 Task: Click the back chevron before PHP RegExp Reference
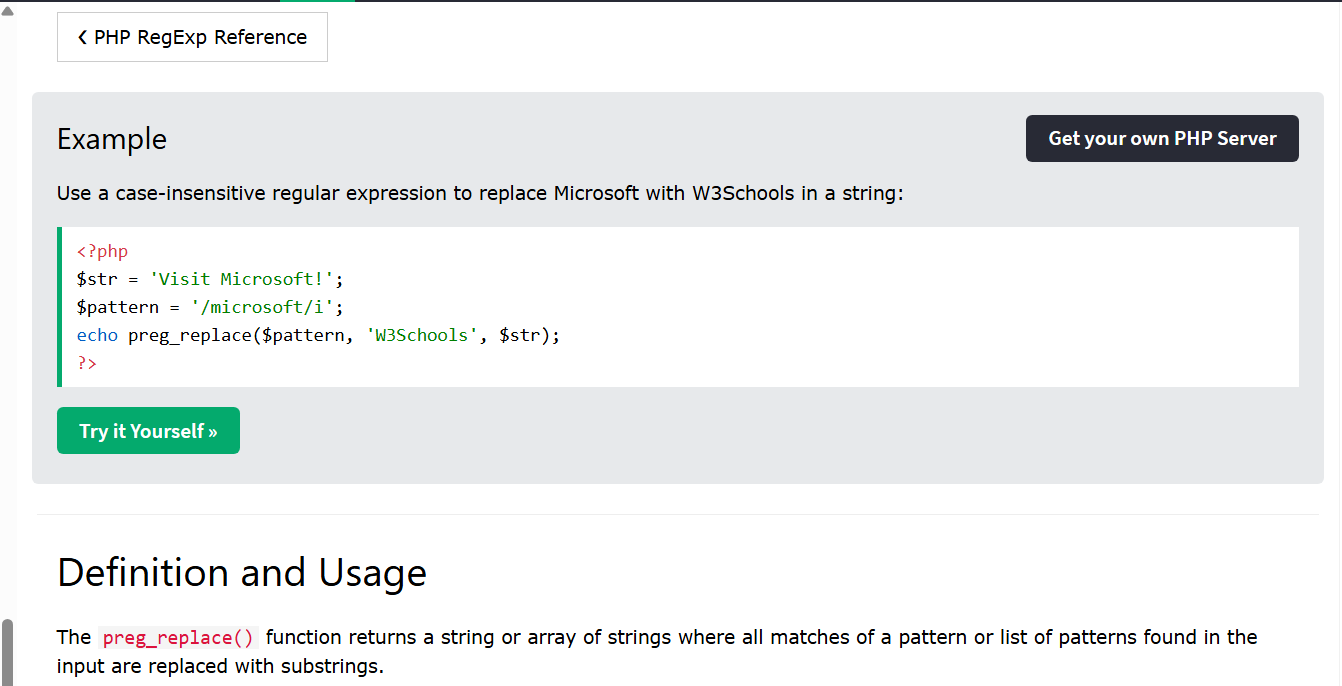pyautogui.click(x=82, y=38)
